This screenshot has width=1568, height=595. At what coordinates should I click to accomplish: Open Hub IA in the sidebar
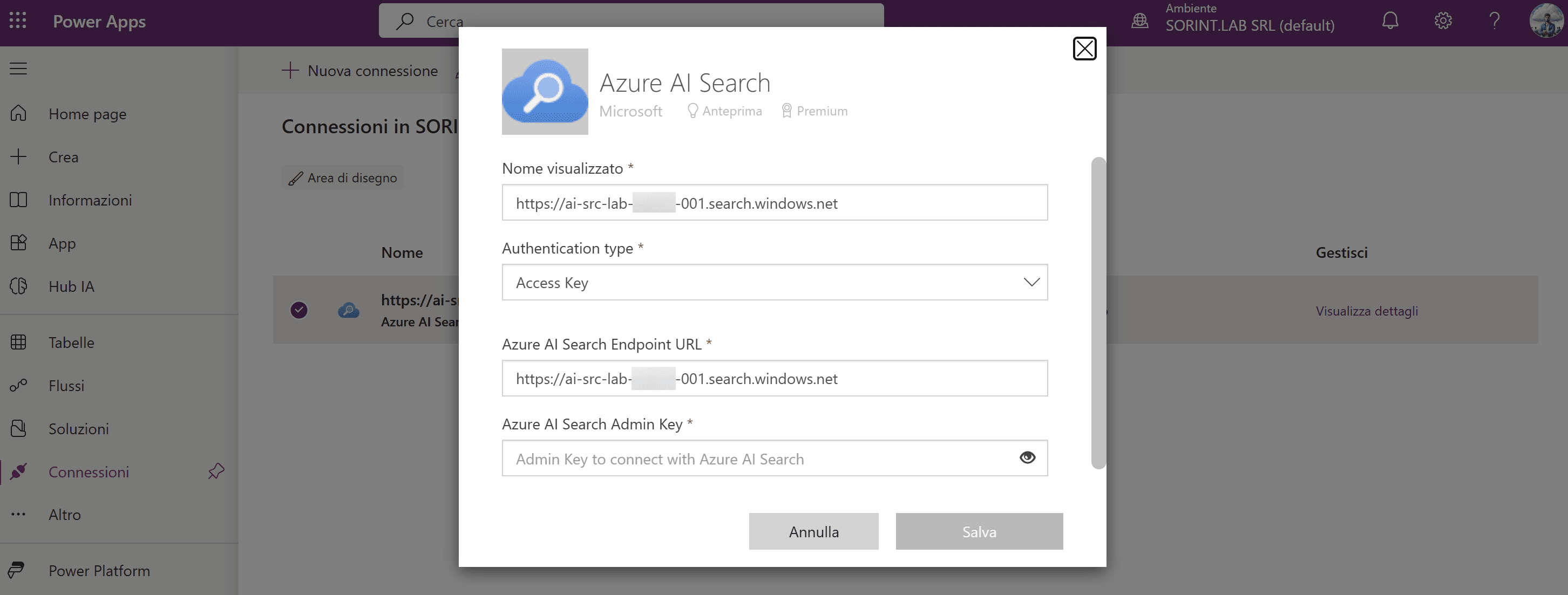[x=71, y=286]
